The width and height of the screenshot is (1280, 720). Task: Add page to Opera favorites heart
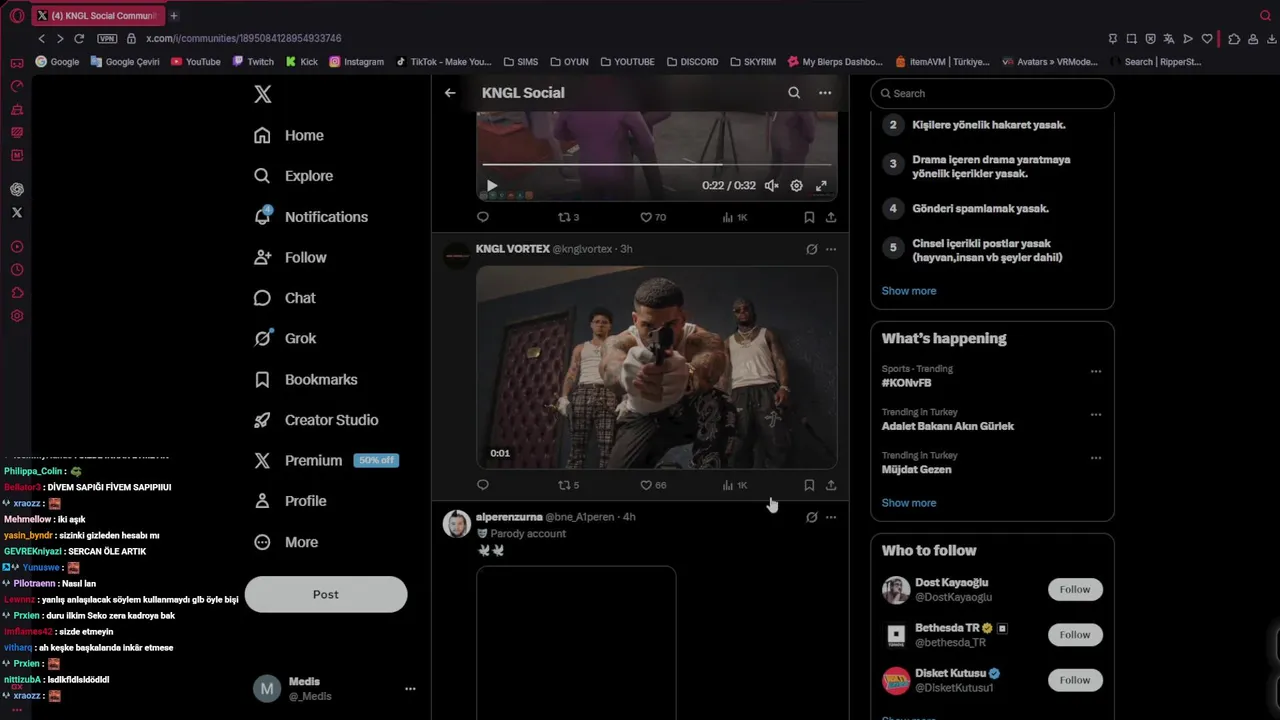coord(1207,38)
